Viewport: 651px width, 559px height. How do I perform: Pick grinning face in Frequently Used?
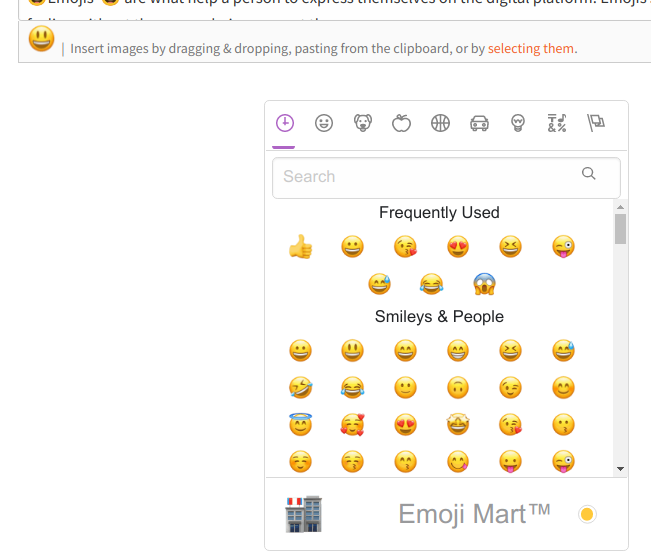[x=352, y=247]
